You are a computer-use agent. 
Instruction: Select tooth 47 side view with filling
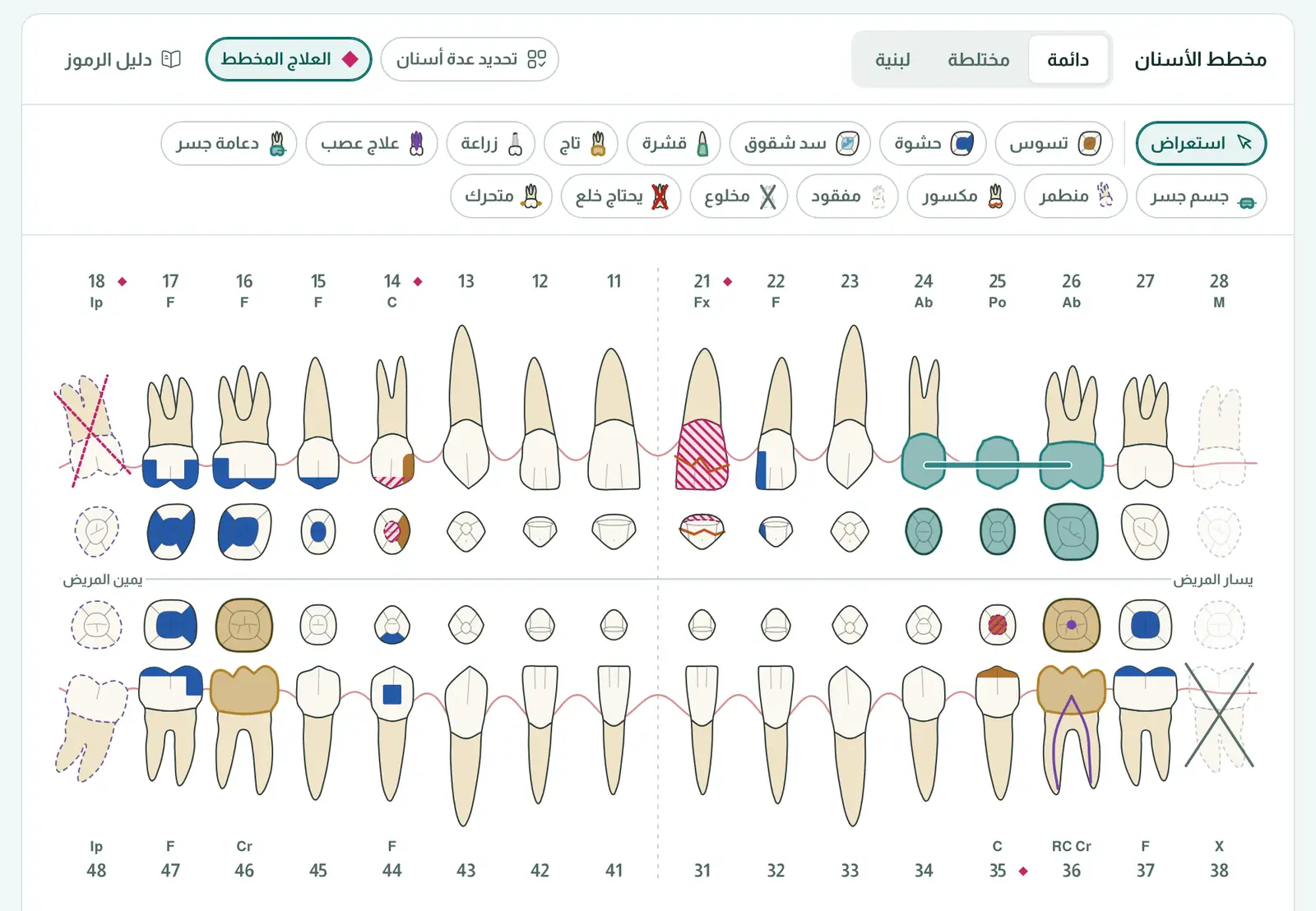(x=170, y=725)
